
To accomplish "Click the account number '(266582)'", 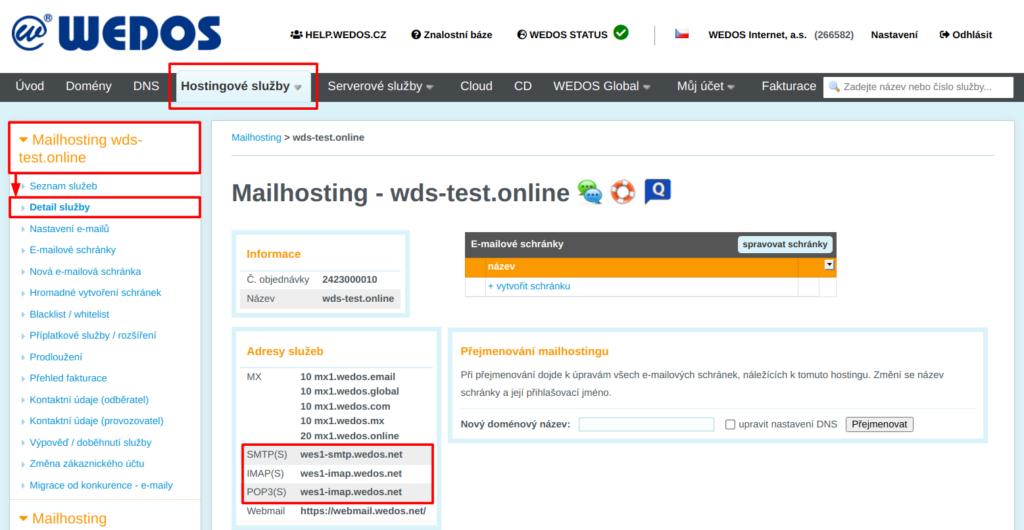I will 834,35.
